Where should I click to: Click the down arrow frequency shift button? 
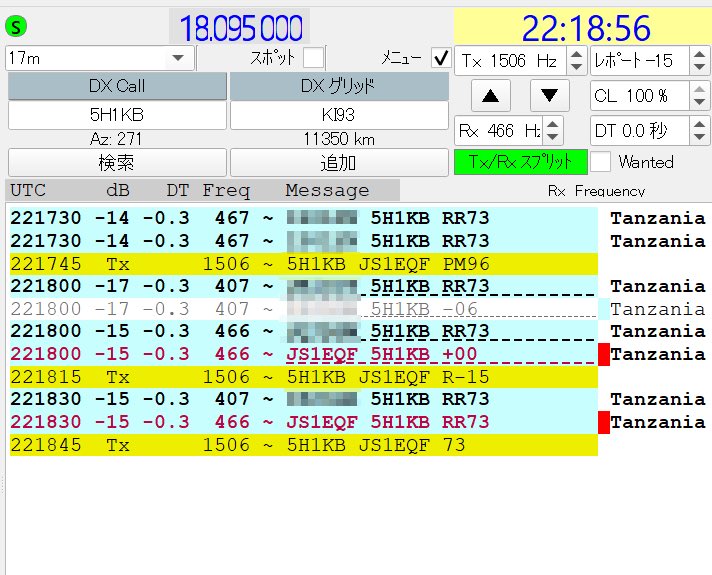(x=549, y=96)
